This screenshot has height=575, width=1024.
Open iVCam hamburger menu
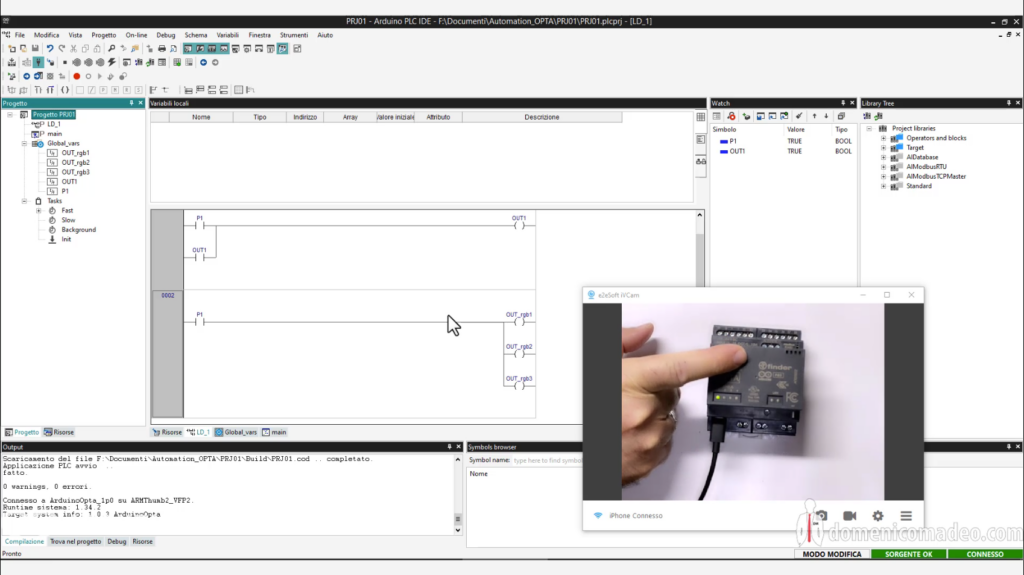click(x=906, y=516)
